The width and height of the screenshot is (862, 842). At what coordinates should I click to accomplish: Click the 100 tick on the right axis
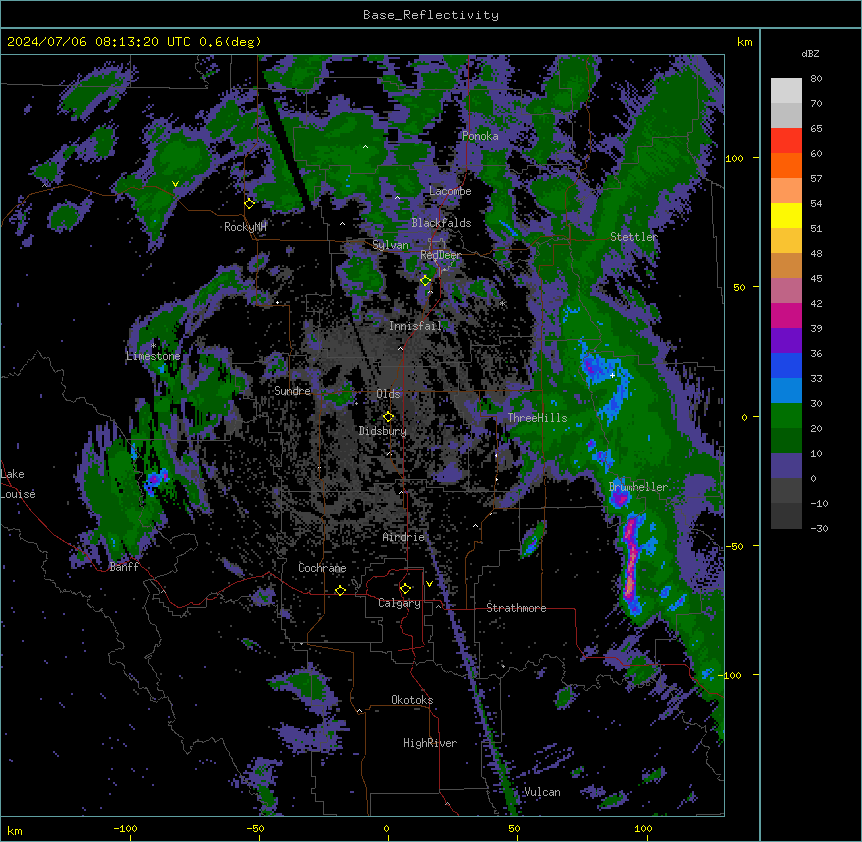coord(734,158)
